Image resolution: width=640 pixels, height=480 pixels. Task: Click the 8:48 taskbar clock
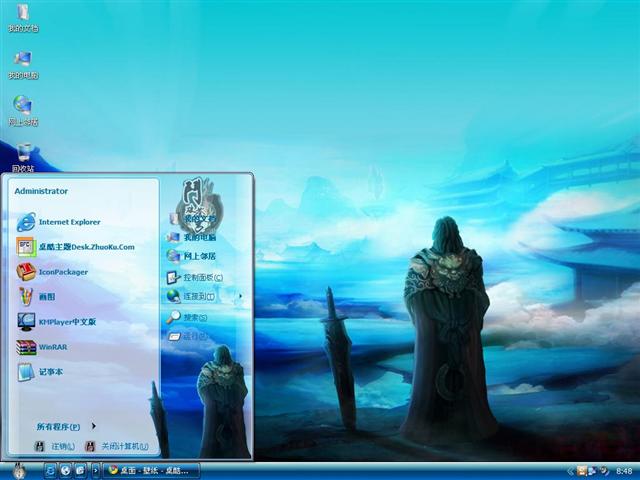624,471
